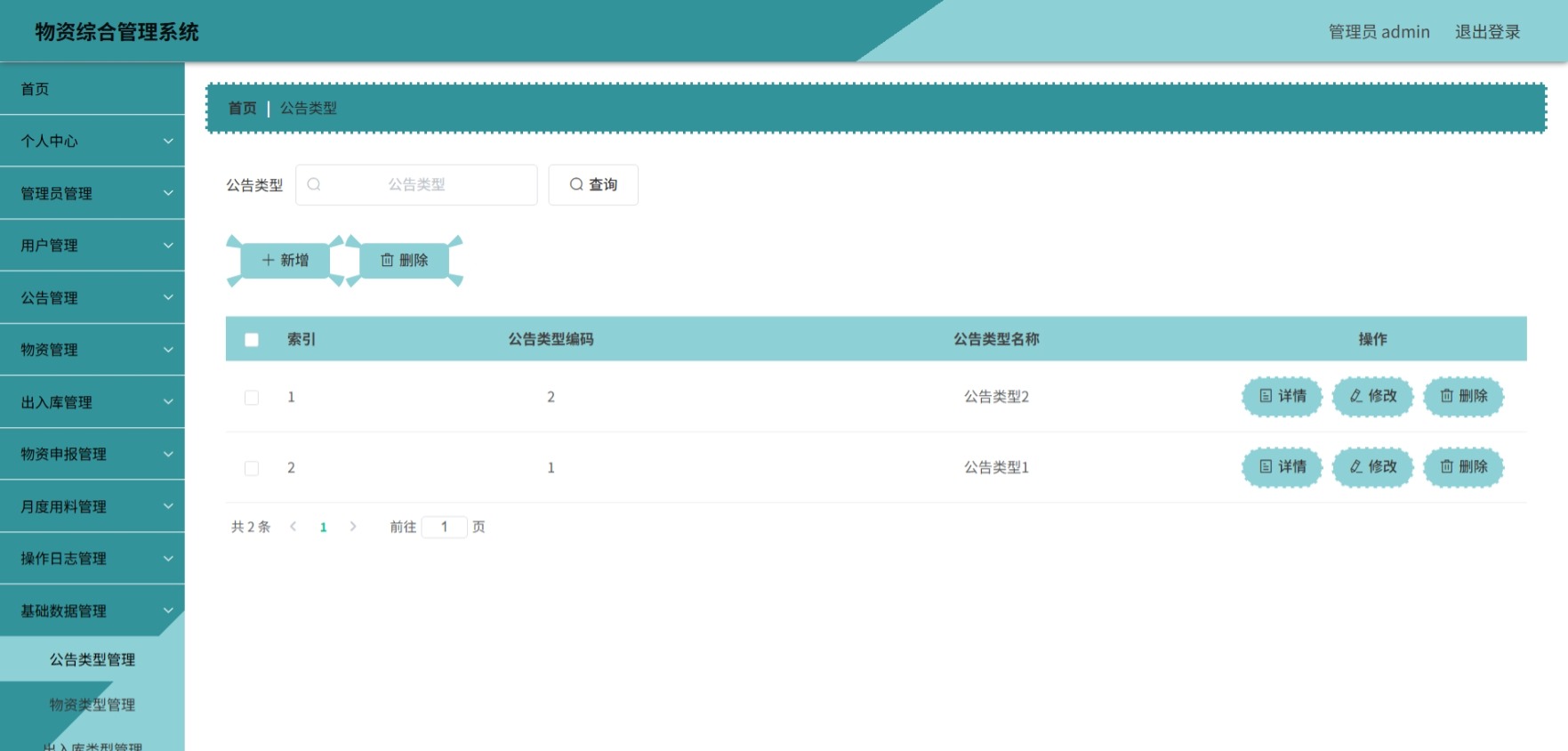Click the 公告类型 breadcrumb text
The width and height of the screenshot is (1568, 751).
coord(309,108)
